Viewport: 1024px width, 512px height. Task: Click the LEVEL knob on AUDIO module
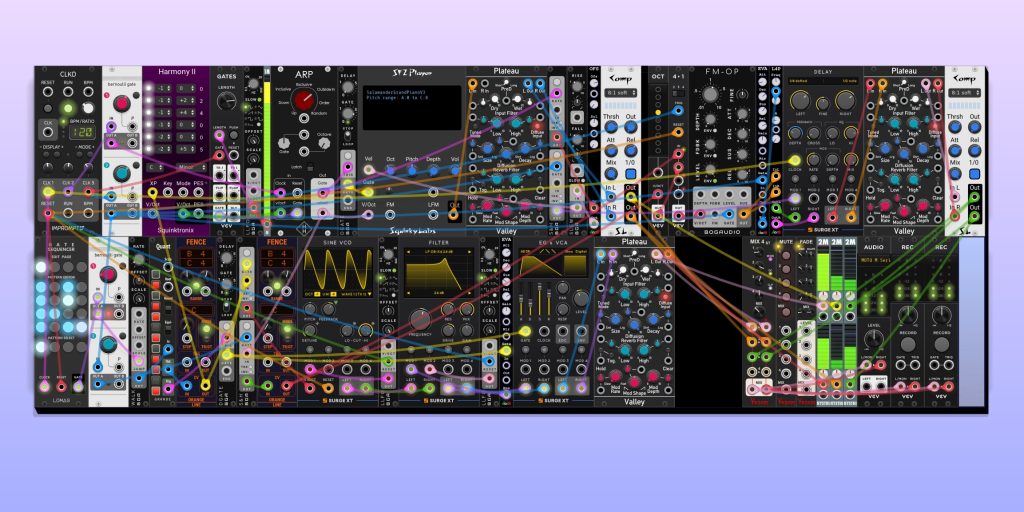[x=872, y=338]
